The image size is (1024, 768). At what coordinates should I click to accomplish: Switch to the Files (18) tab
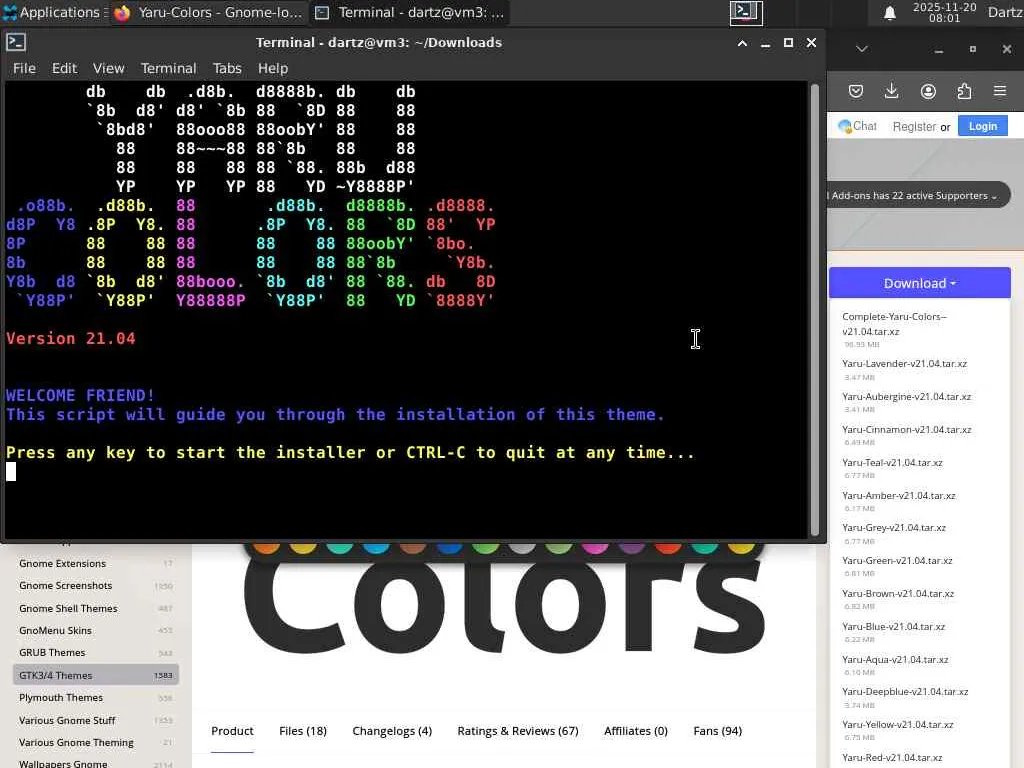(x=303, y=731)
